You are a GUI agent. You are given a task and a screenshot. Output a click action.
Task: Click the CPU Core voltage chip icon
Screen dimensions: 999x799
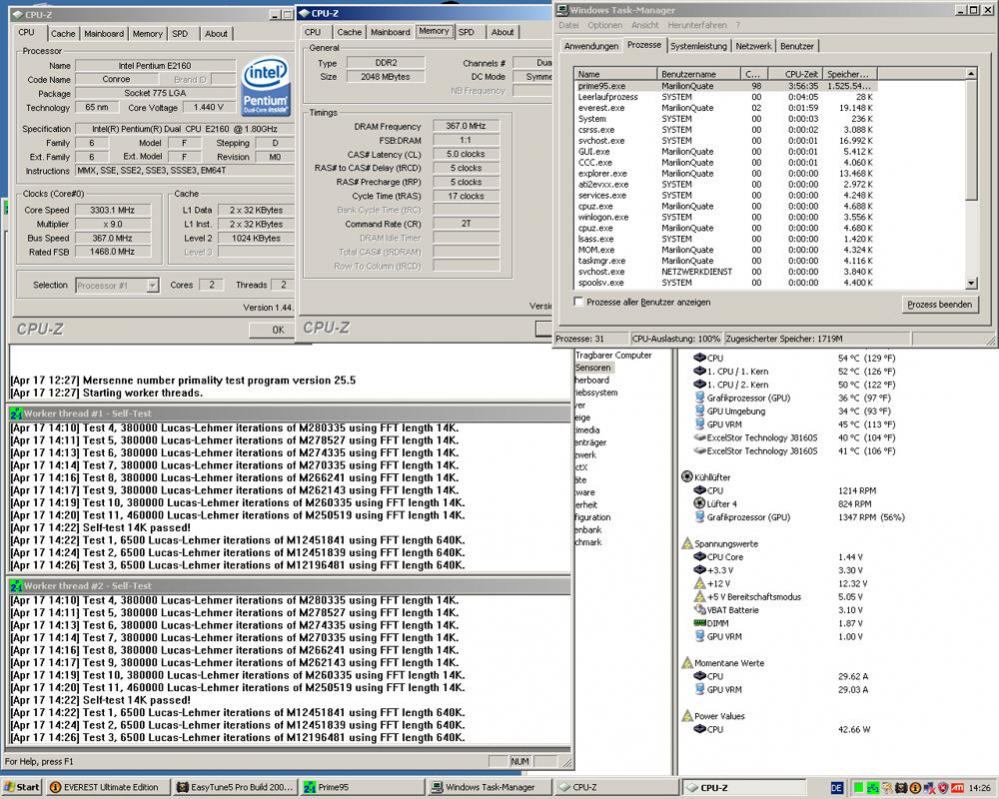(x=699, y=556)
